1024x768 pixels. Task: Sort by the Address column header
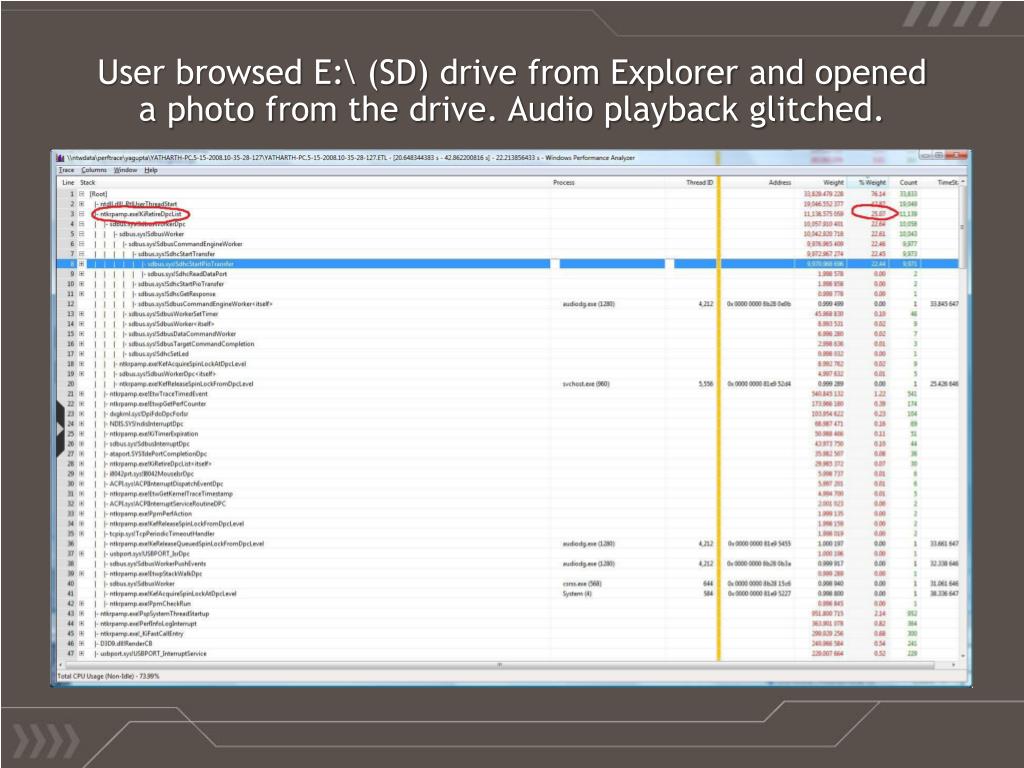pos(780,183)
